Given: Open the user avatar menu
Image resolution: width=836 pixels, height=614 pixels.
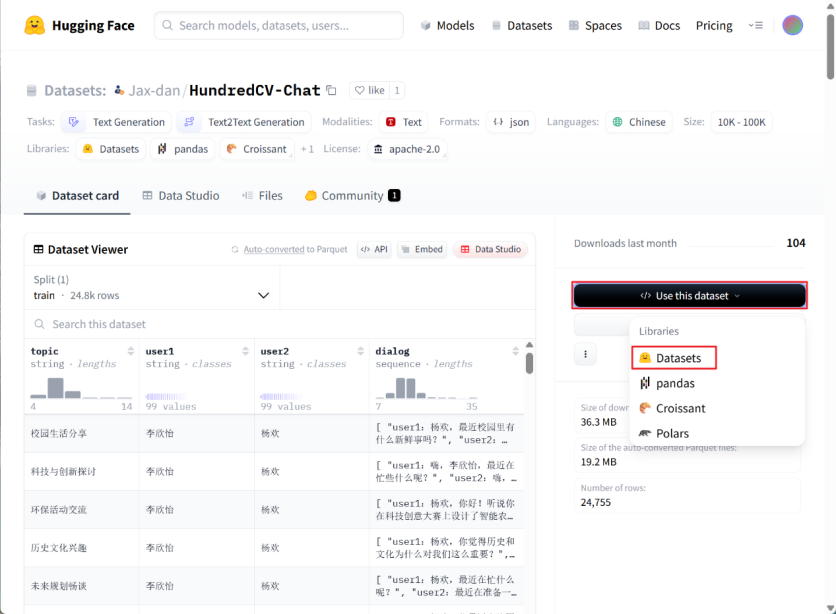Looking at the screenshot, I should point(792,25).
